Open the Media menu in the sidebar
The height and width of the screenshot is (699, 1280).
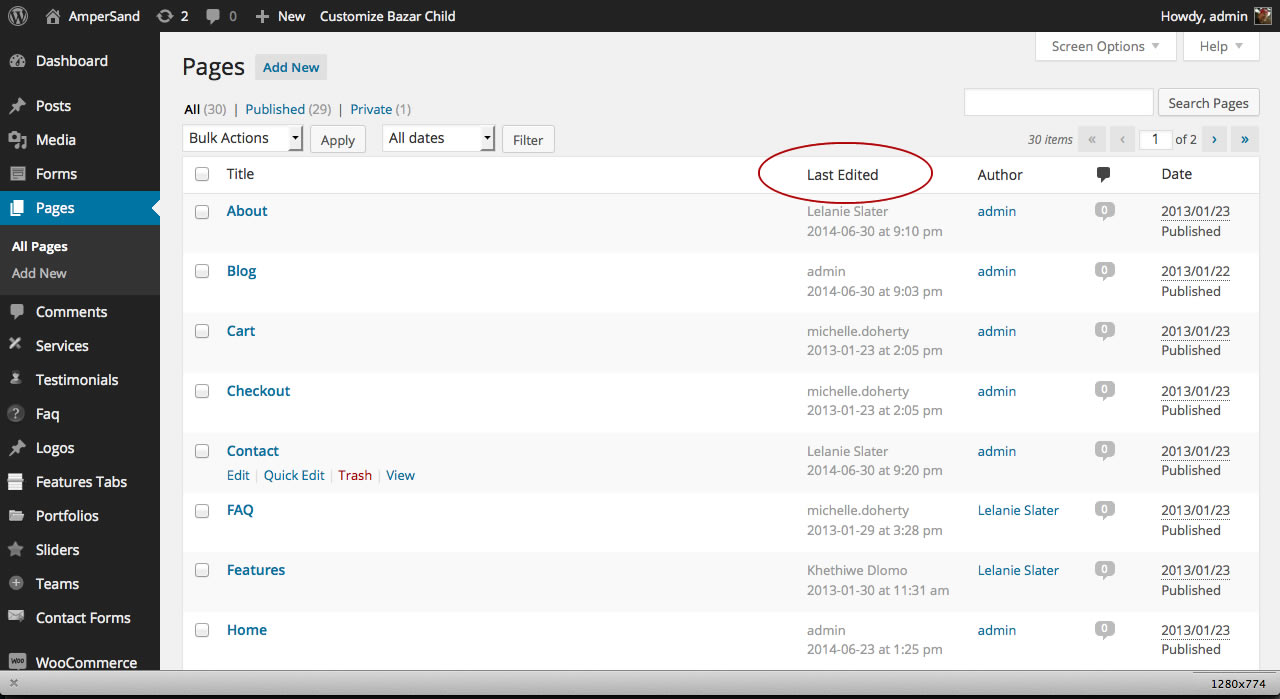click(56, 140)
